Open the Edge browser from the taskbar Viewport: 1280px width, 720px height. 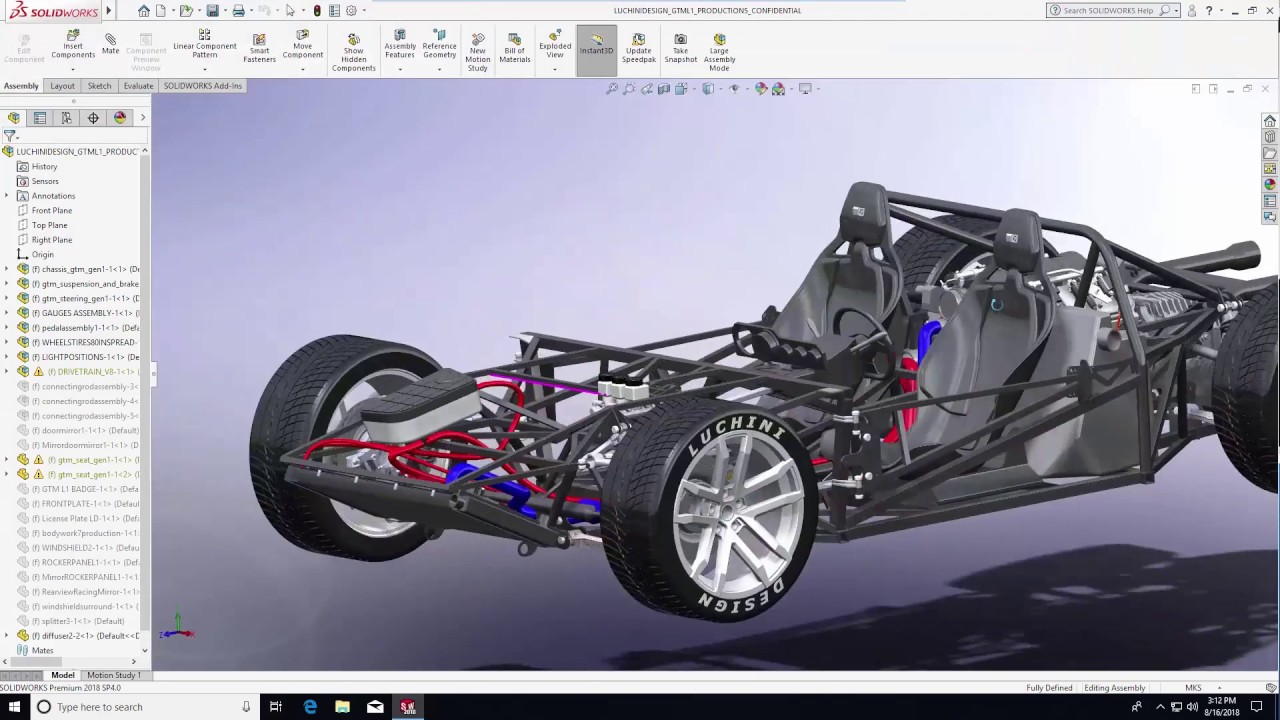click(x=310, y=707)
